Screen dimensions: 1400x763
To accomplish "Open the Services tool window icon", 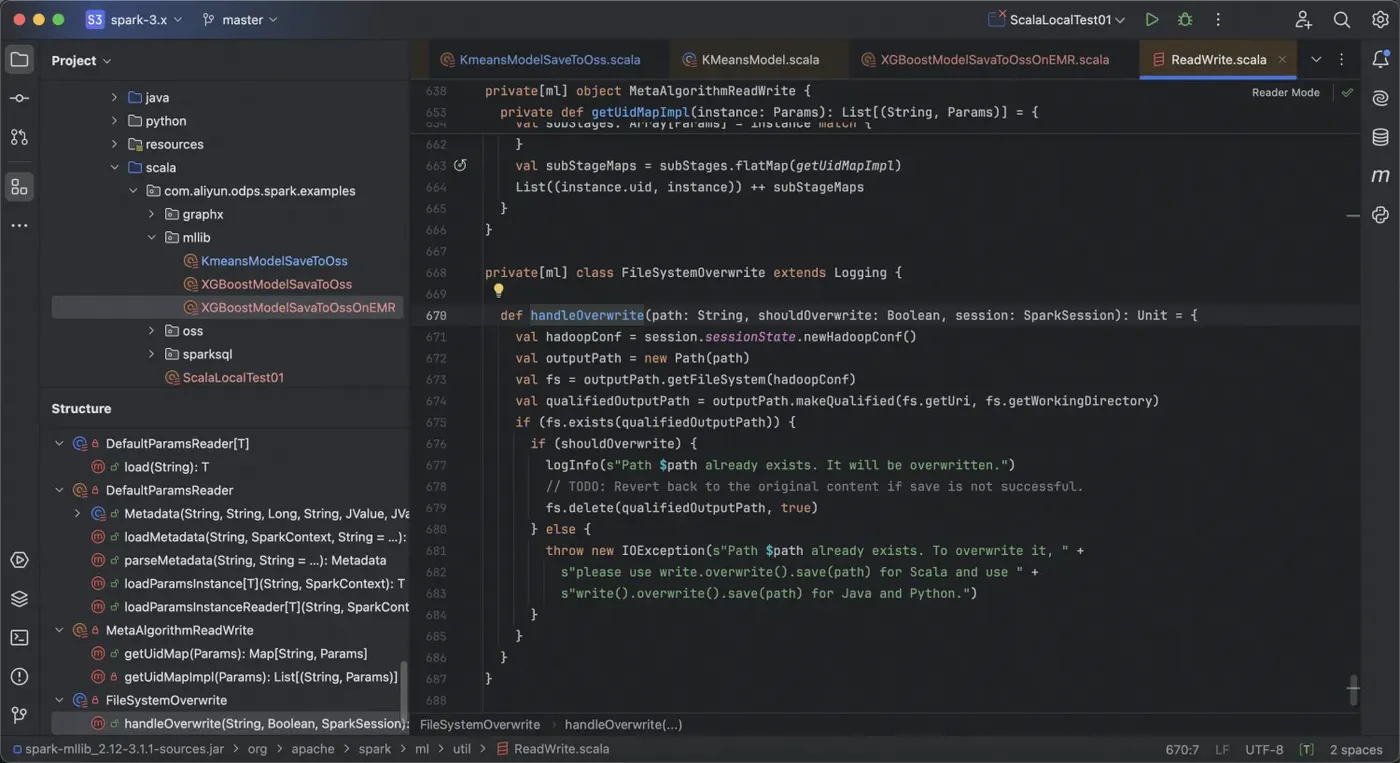I will [x=19, y=560].
